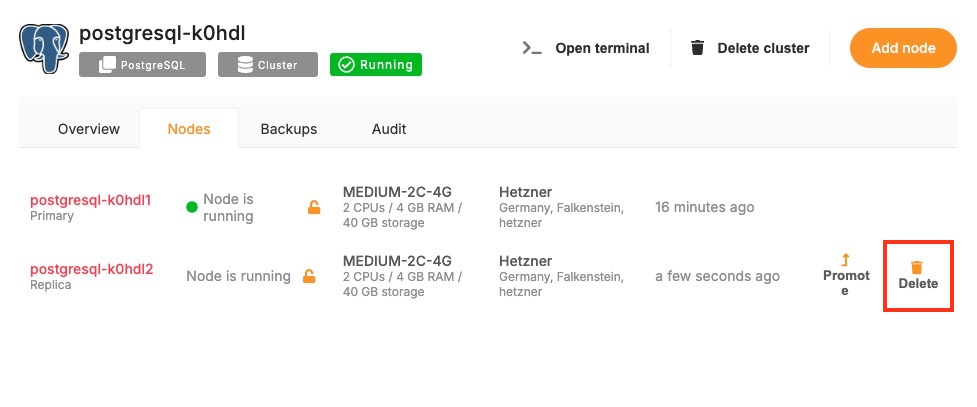The image size is (977, 407).
Task: Go to the Audit tab
Action: pos(389,129)
